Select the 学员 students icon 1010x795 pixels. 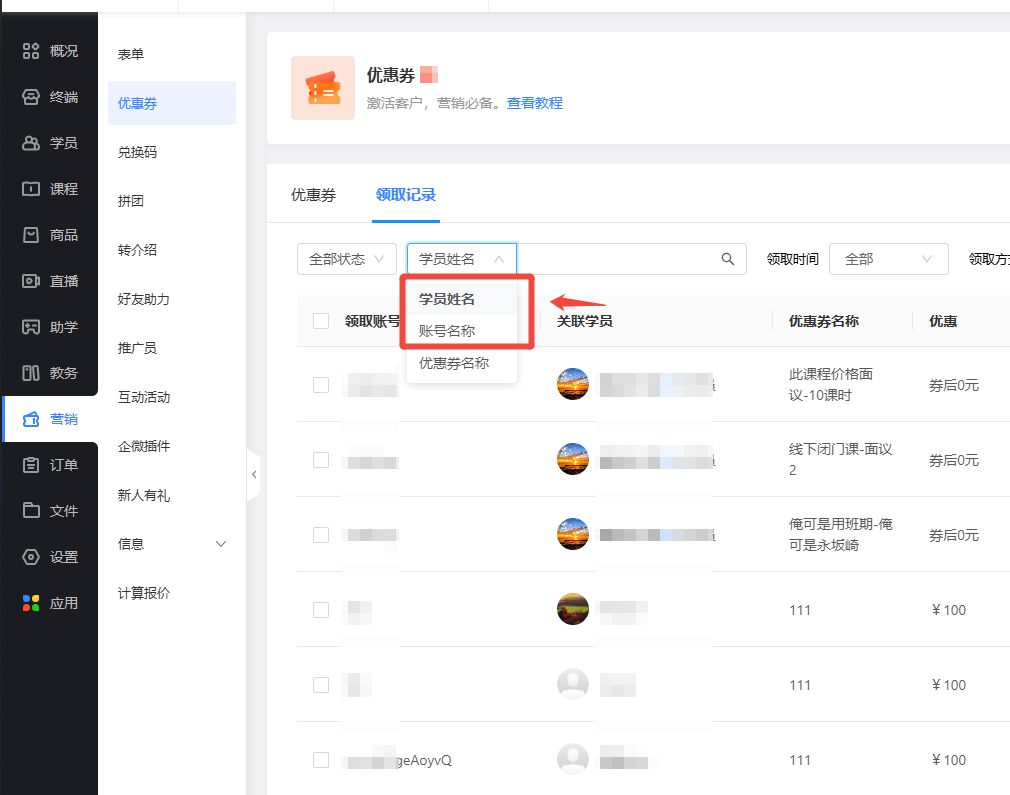coord(31,143)
